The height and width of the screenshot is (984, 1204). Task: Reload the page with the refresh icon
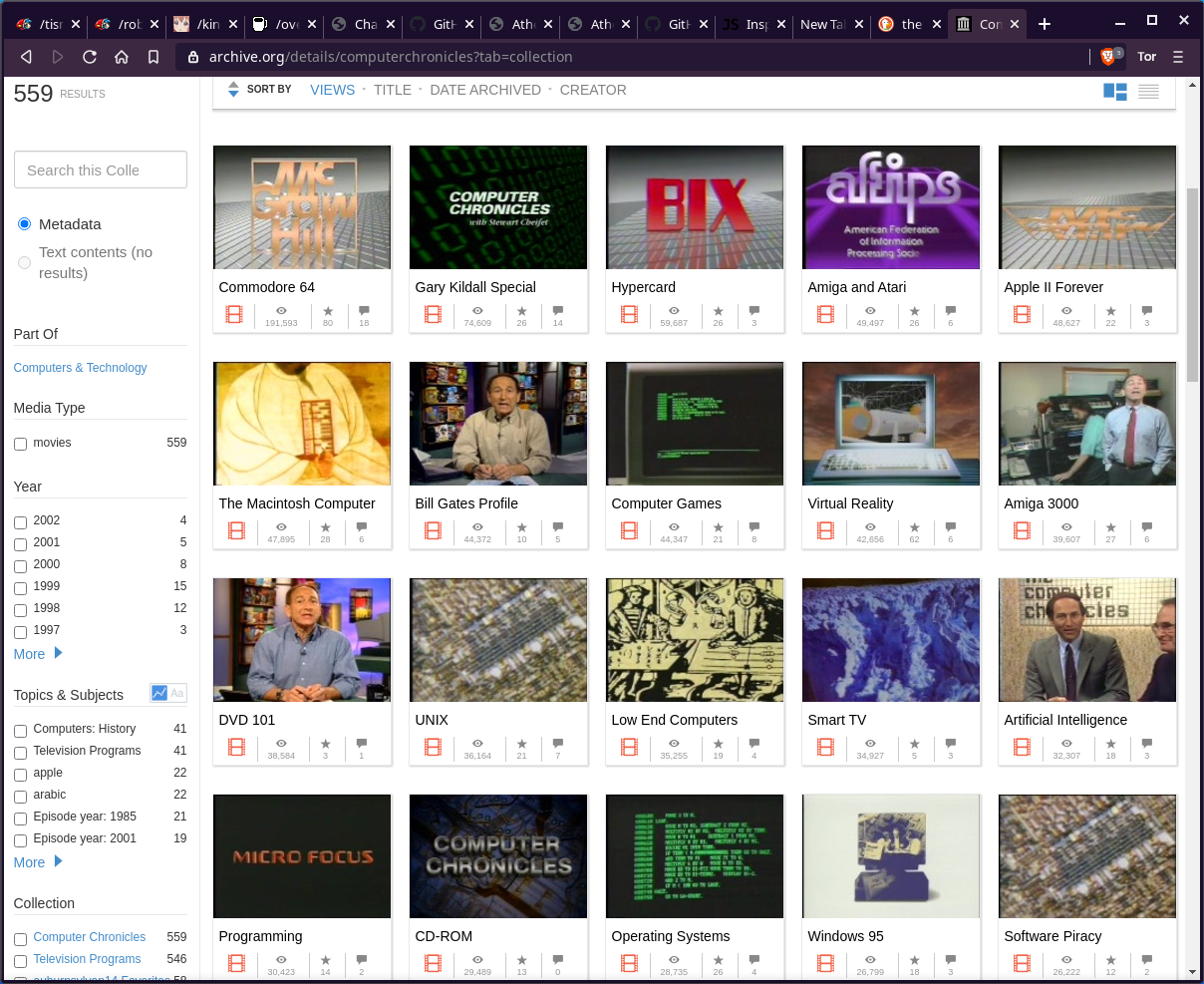tap(90, 57)
